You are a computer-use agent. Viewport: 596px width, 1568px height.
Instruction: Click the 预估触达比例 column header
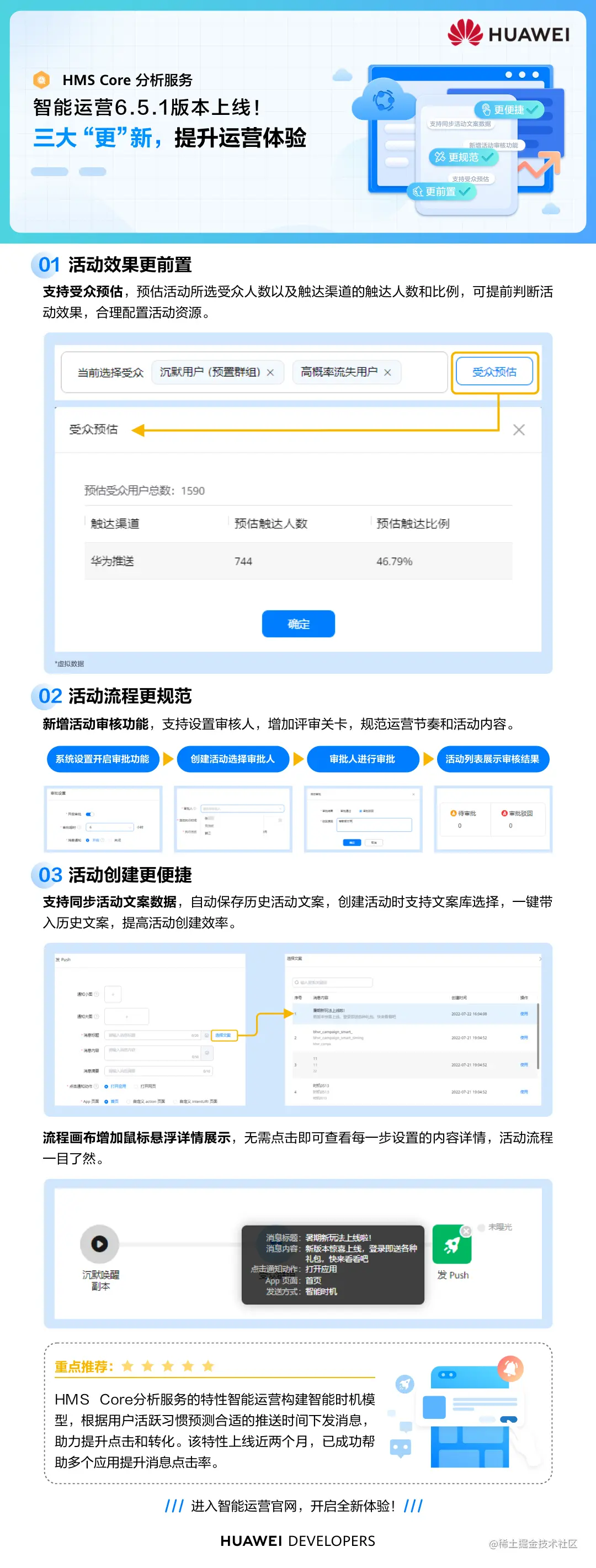(413, 523)
